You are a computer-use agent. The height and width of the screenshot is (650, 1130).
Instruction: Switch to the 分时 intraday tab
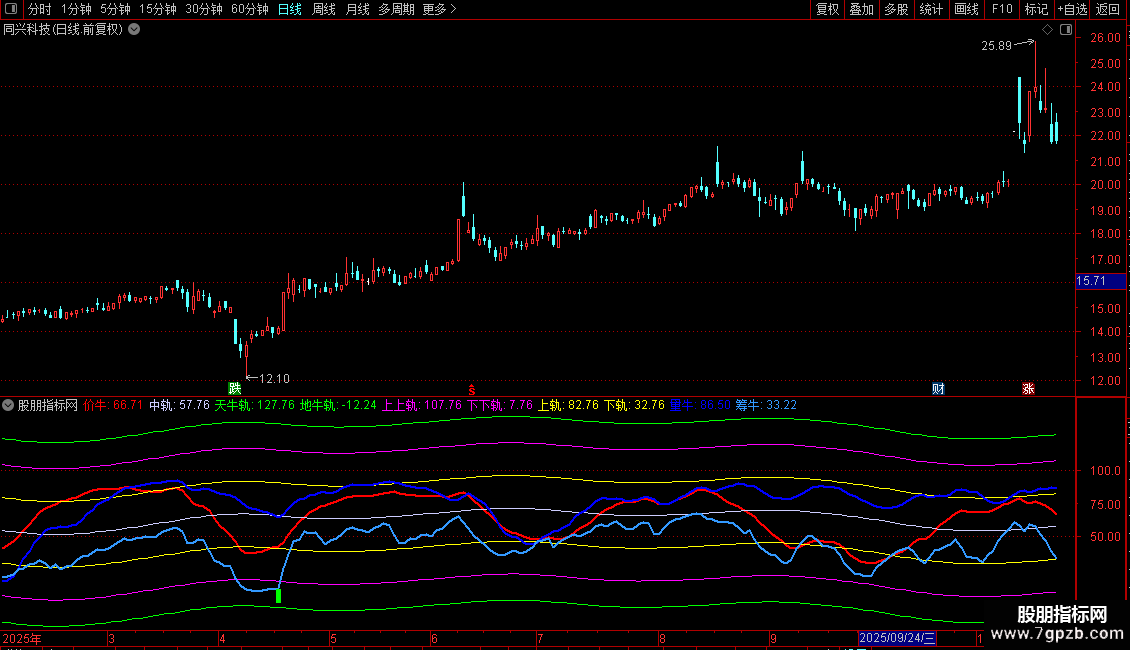click(x=39, y=10)
